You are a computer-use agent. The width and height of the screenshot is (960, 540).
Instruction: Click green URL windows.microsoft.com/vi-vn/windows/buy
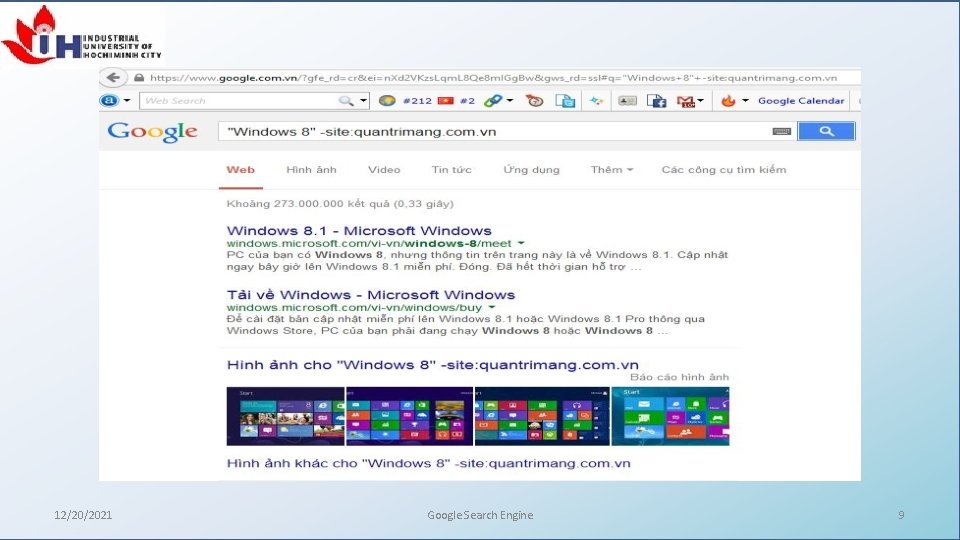click(x=354, y=307)
